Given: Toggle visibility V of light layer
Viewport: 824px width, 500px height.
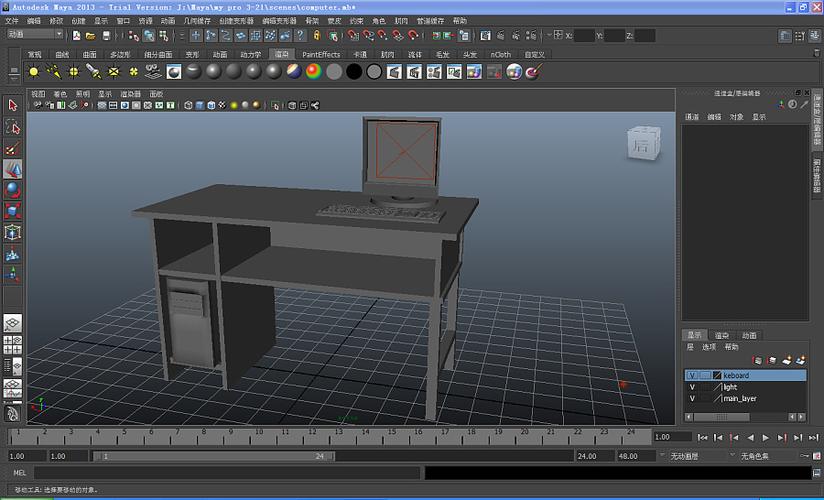Looking at the screenshot, I should click(x=692, y=387).
